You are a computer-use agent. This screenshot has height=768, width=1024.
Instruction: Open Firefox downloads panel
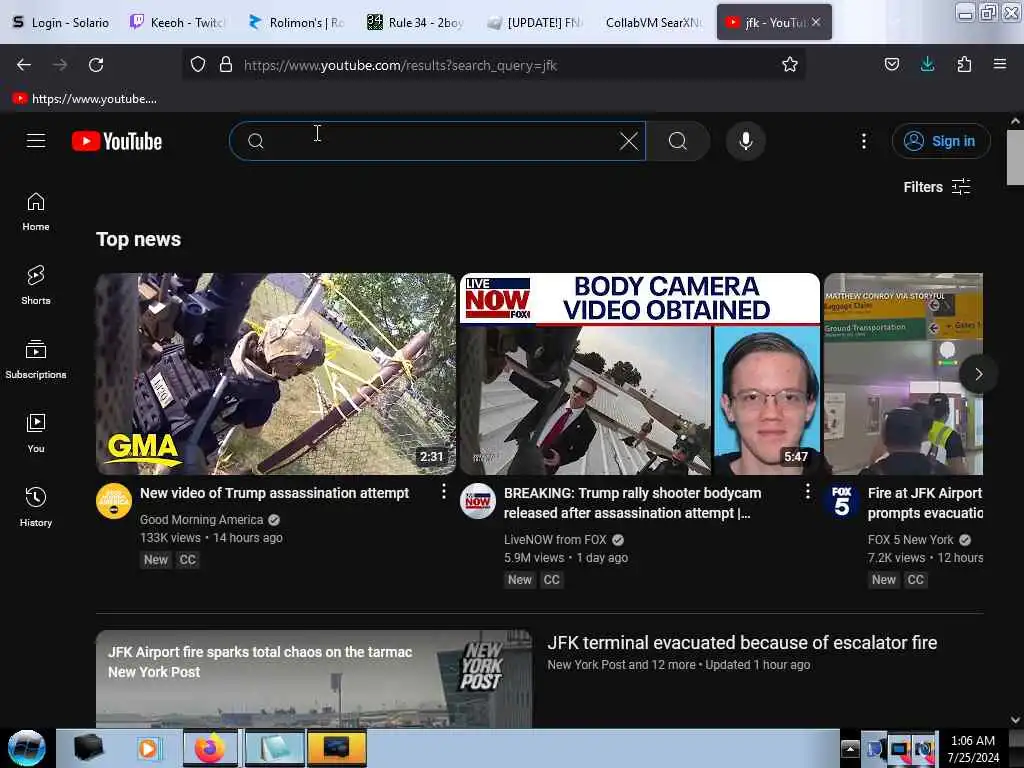click(927, 64)
